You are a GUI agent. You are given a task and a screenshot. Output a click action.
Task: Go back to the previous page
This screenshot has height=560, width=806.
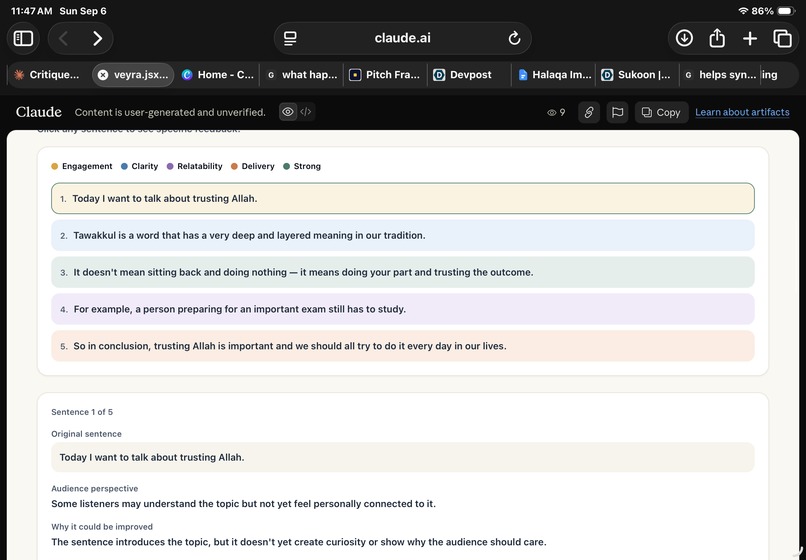coord(64,39)
